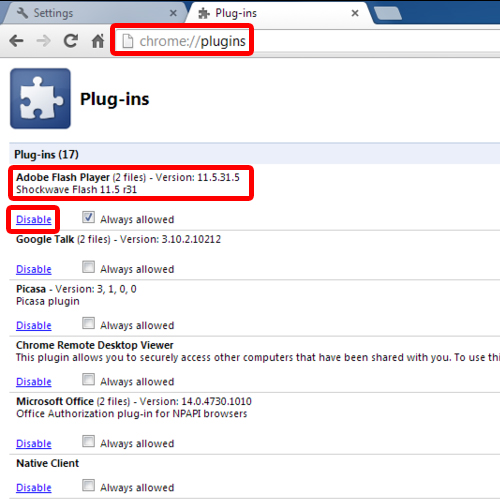The width and height of the screenshot is (500, 500).
Task: Disable the Picasa plug-in
Action: tap(34, 325)
